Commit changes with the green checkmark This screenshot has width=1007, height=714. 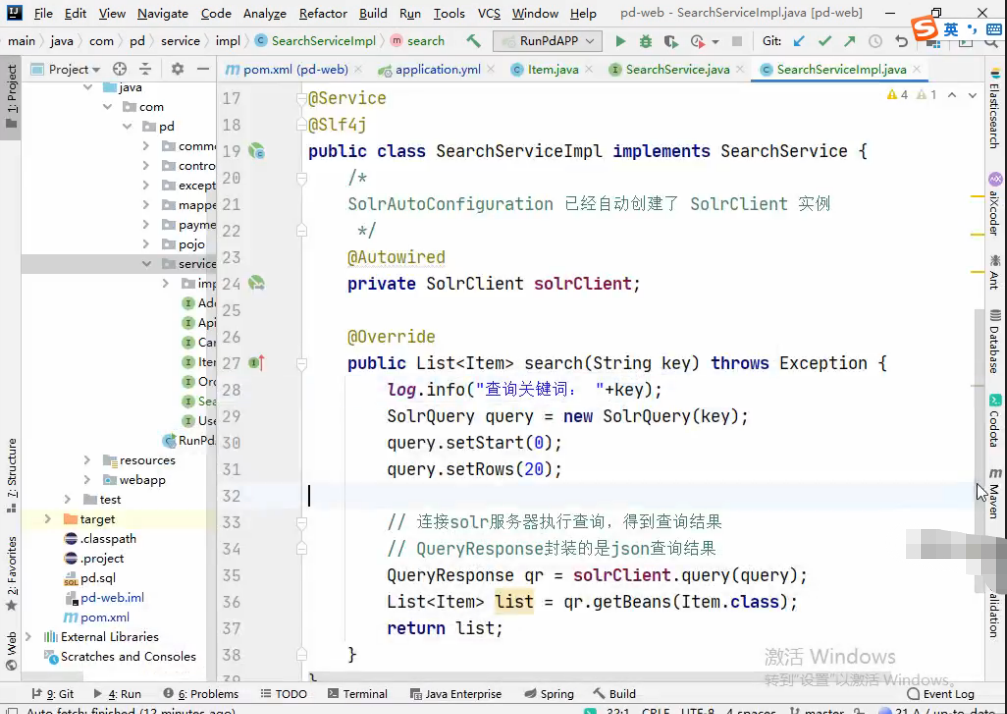click(x=825, y=41)
